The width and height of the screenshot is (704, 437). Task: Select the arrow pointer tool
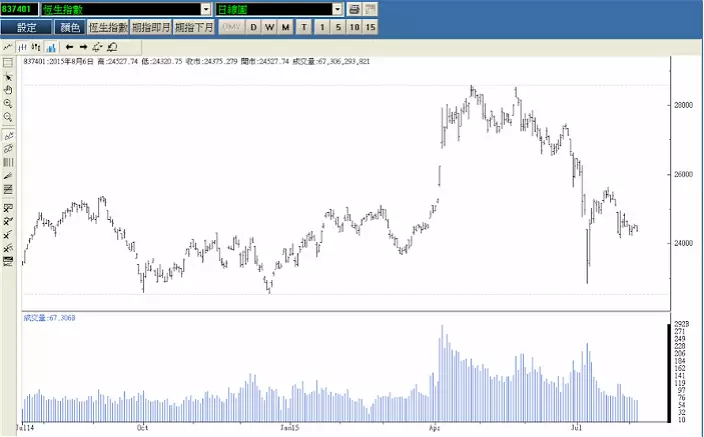point(8,77)
